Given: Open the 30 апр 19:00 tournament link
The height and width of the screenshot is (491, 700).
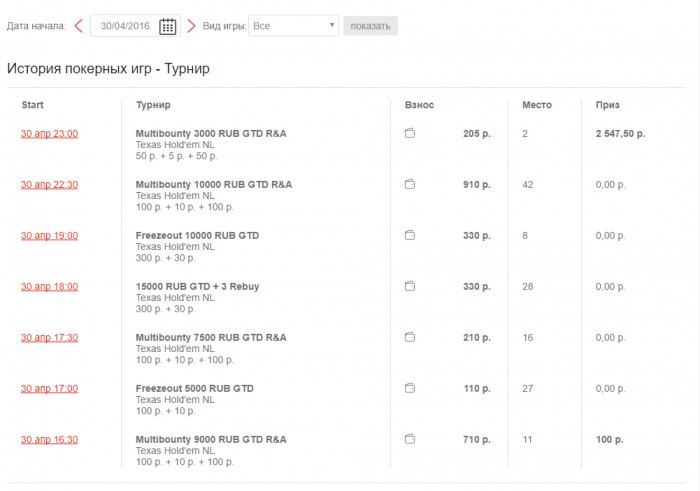Looking at the screenshot, I should click(49, 235).
